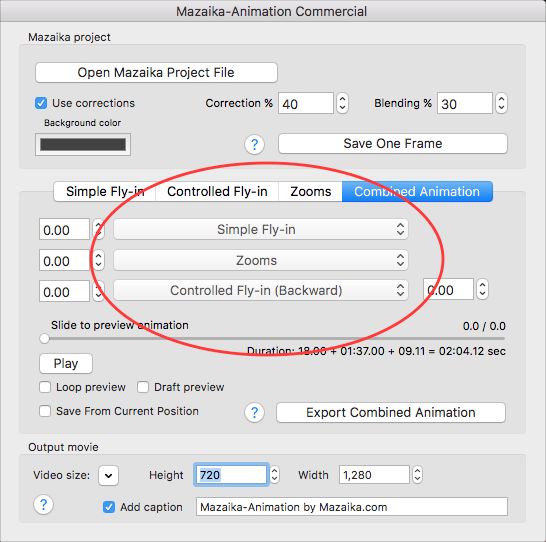Click the Height input field
The width and height of the screenshot is (546, 542).
[x=231, y=475]
